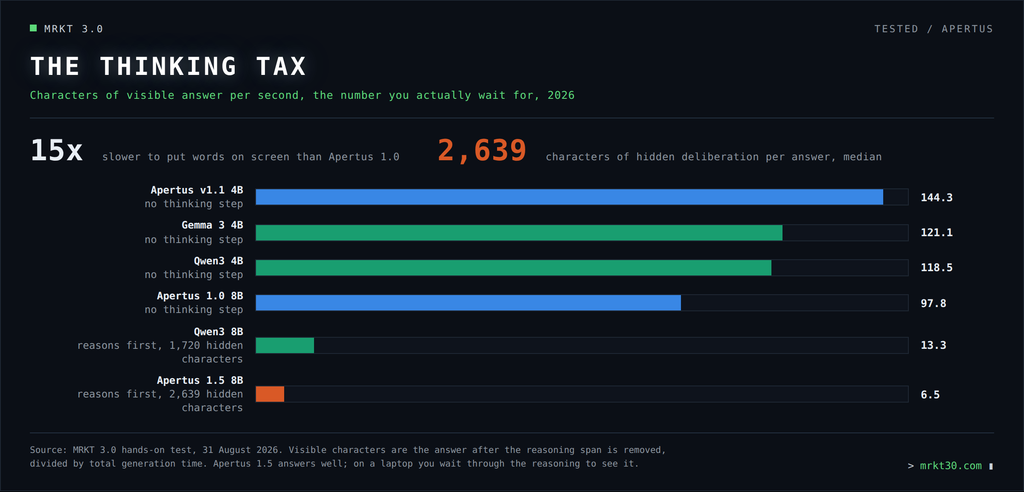Click the green square MRKT 3.0 logo mark

(x=33, y=28)
